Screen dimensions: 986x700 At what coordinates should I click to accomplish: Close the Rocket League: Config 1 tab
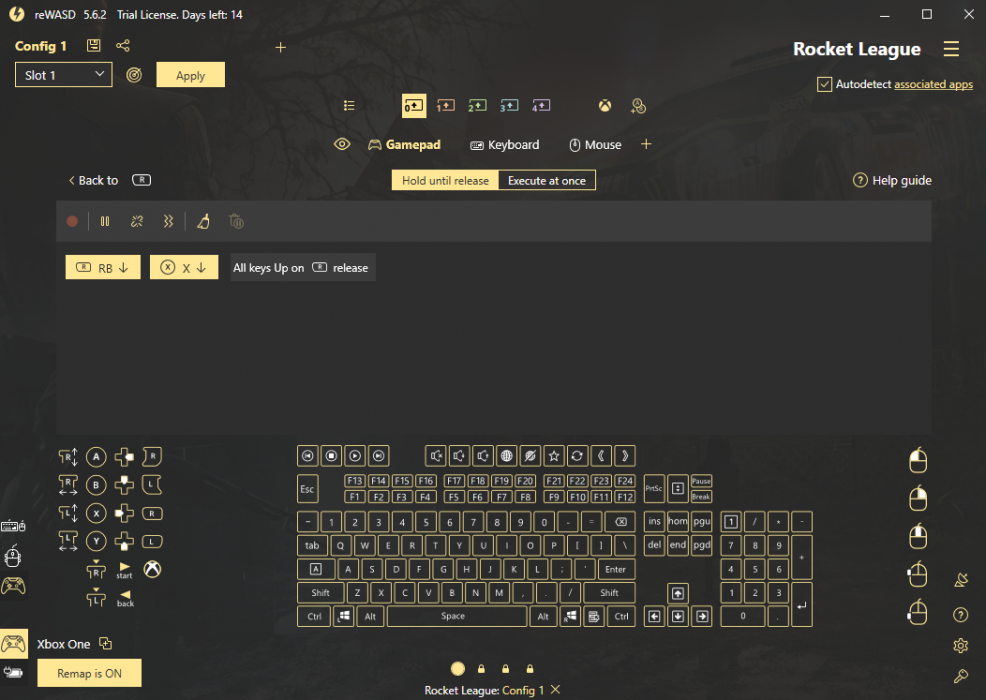click(555, 689)
